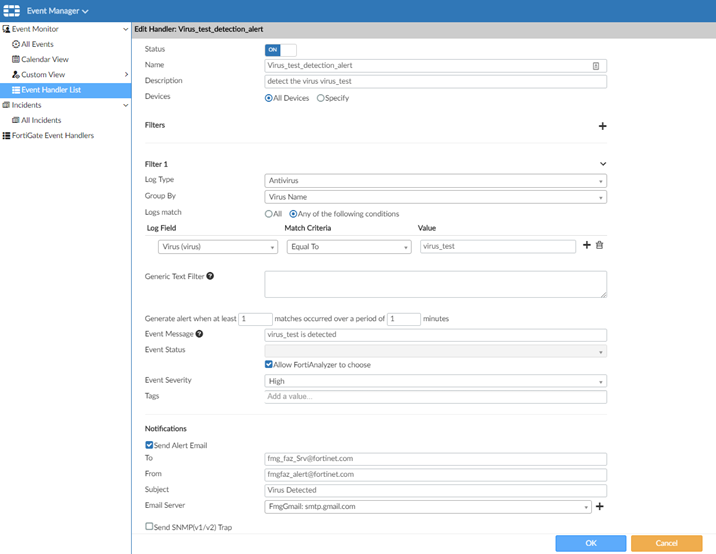Open the Event Severity dropdown
Image resolution: width=716 pixels, height=554 pixels.
pyautogui.click(x=435, y=381)
